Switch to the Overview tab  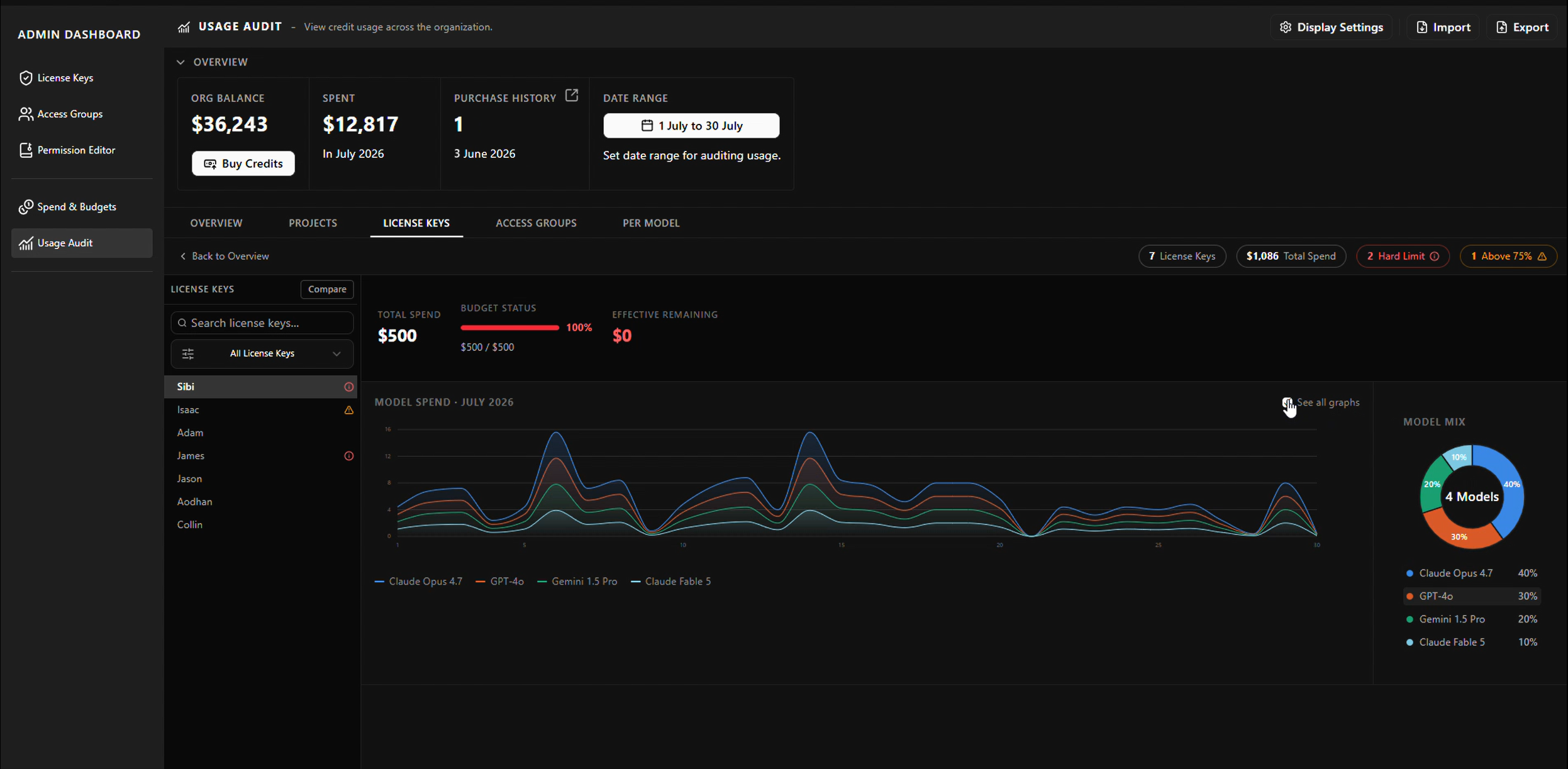click(216, 223)
